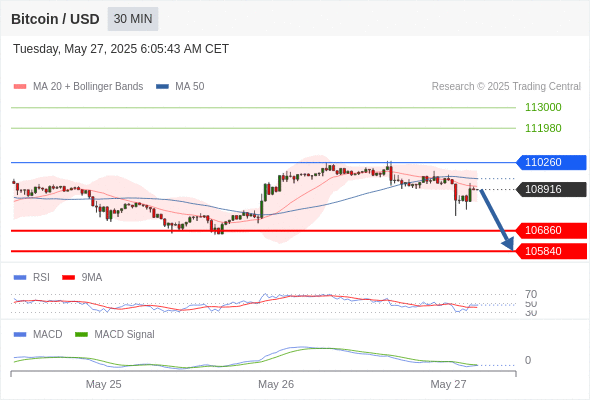Select the May 25 date axis label

(103, 384)
